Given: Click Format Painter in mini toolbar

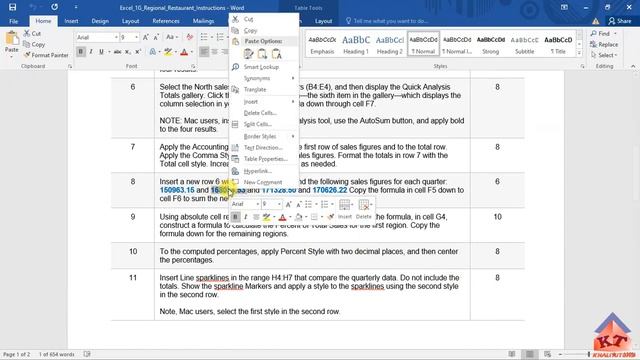Looking at the screenshot, I should pos(331,217).
